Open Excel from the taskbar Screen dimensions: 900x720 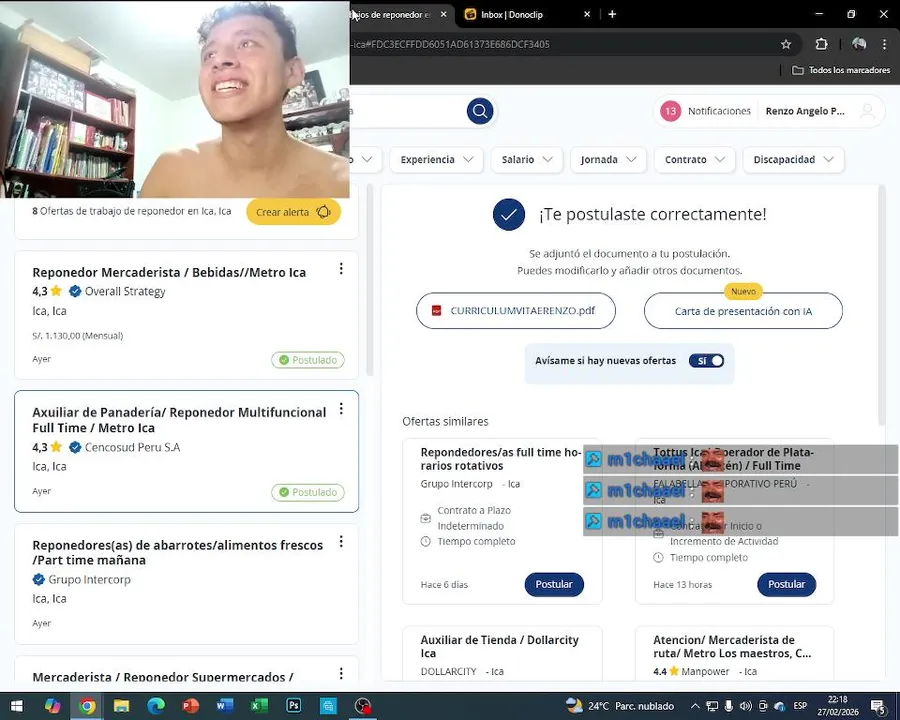click(259, 706)
